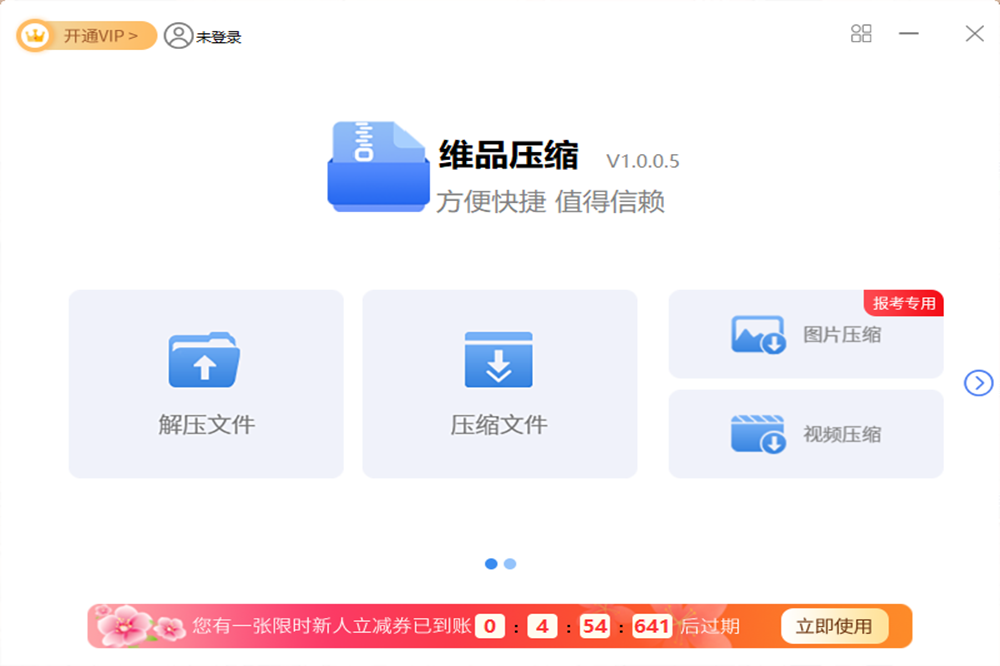The image size is (1000, 666).
Task: Open the 视频压缩 video clapper icon
Action: [758, 434]
